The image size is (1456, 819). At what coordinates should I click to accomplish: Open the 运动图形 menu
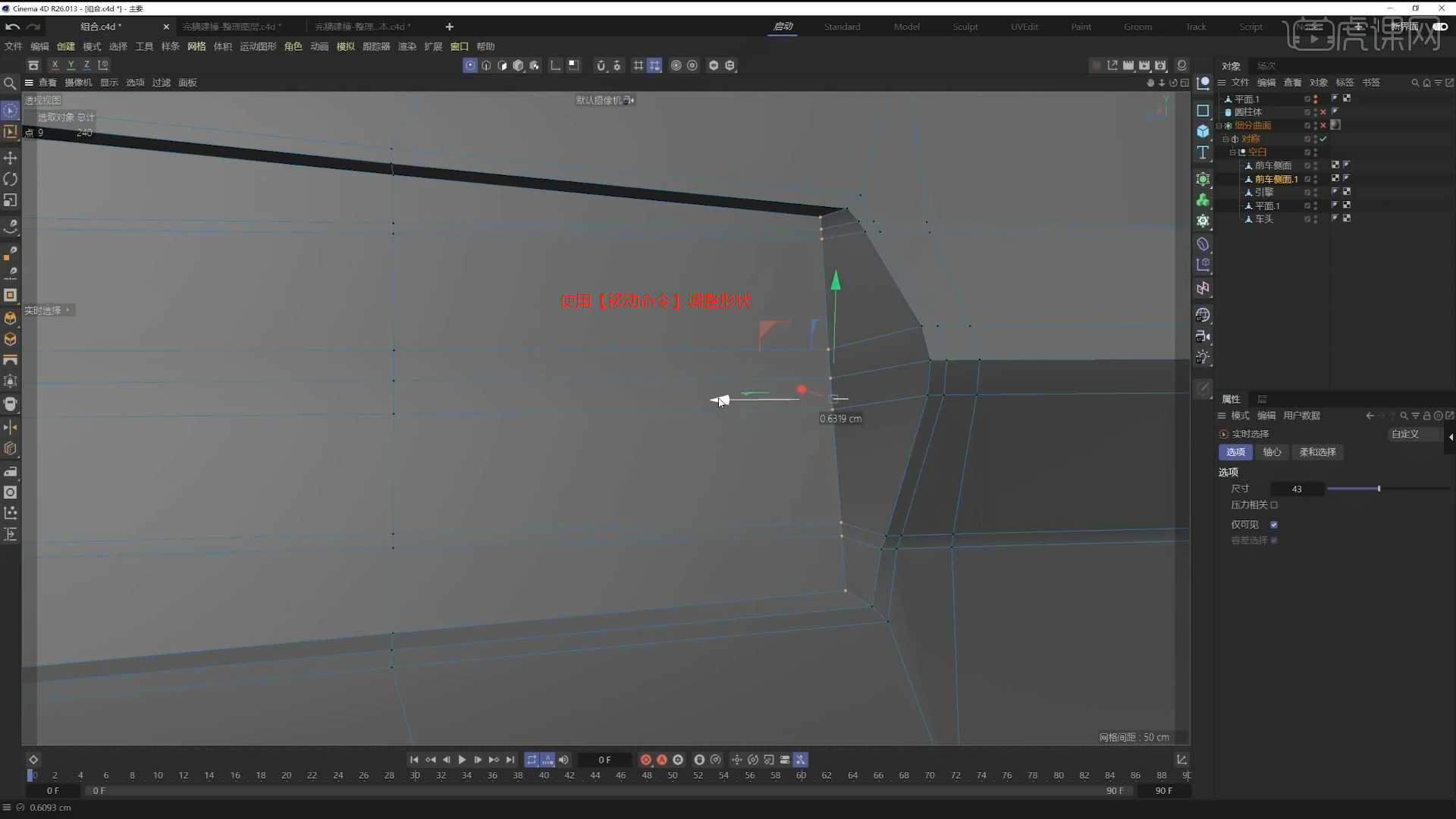[258, 46]
